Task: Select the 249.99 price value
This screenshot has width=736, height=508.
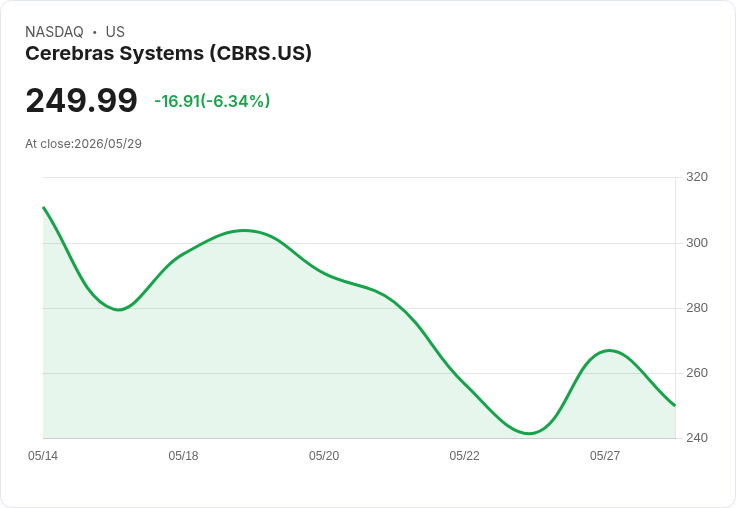Action: coord(81,100)
